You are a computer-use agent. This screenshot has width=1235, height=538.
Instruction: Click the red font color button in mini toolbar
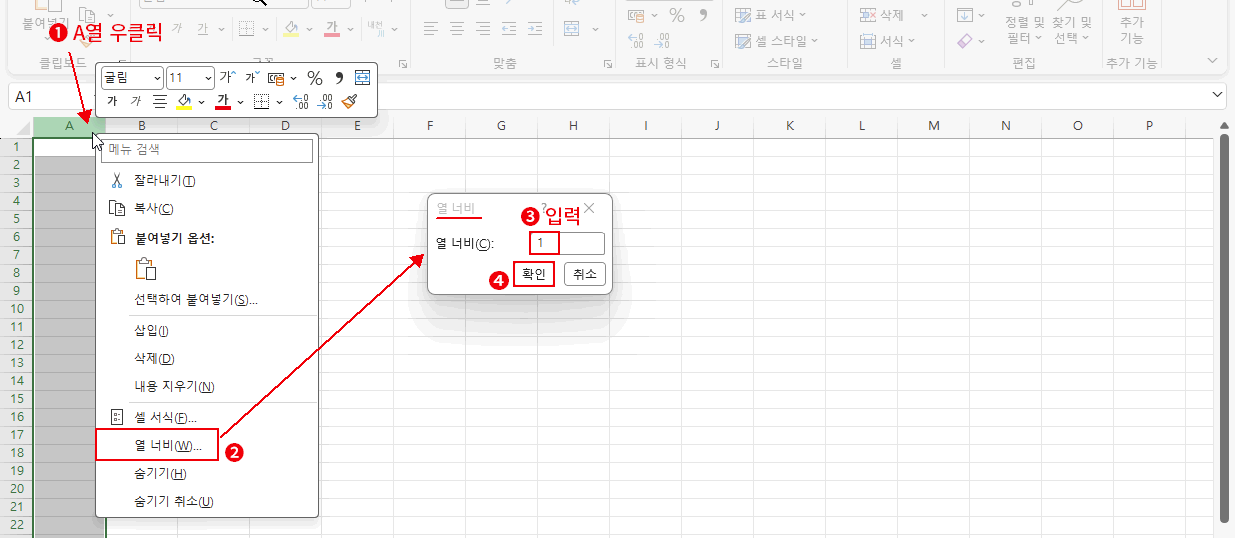[222, 101]
